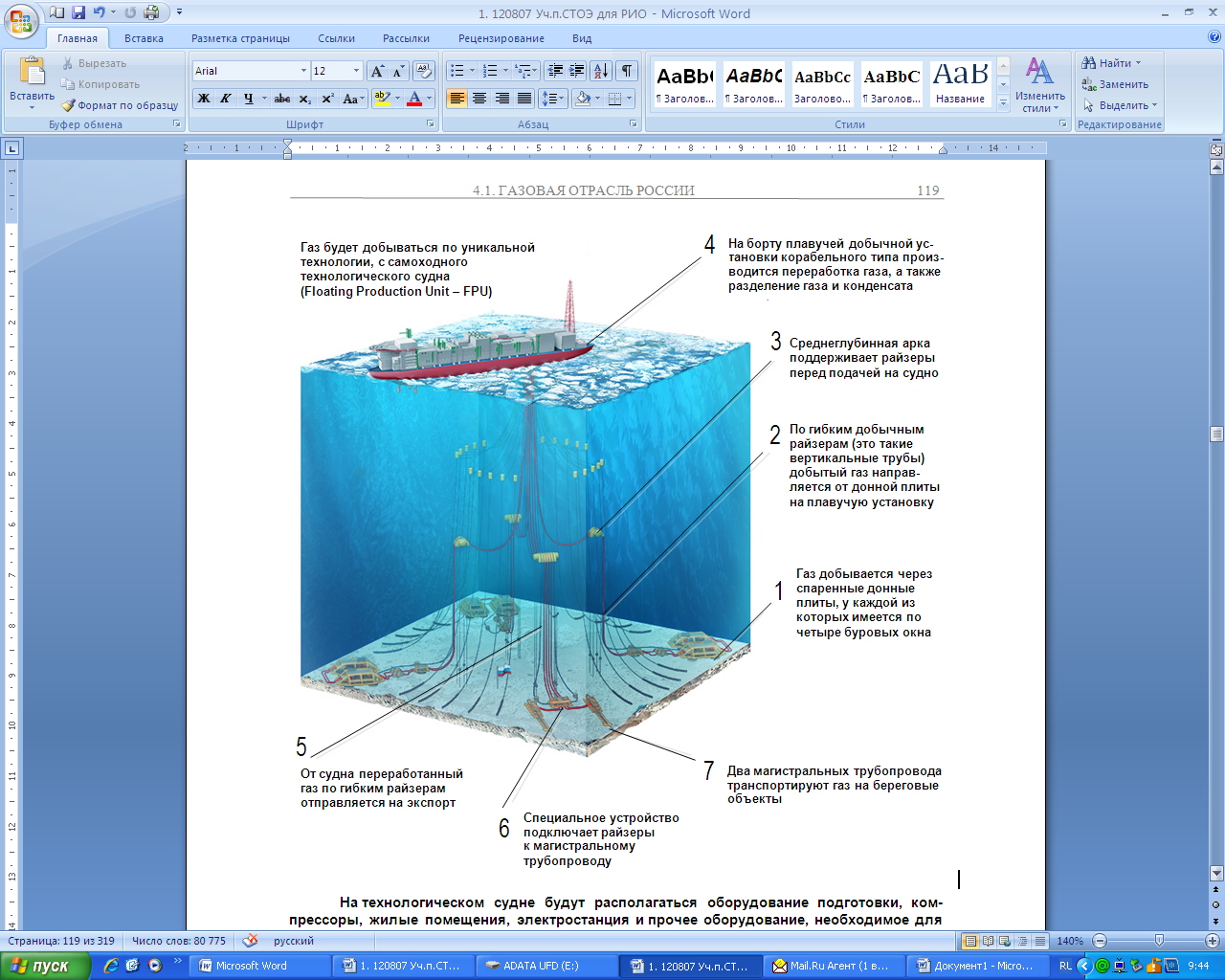Image resolution: width=1225 pixels, height=980 pixels.
Task: Click the Office button logo
Action: (x=21, y=19)
